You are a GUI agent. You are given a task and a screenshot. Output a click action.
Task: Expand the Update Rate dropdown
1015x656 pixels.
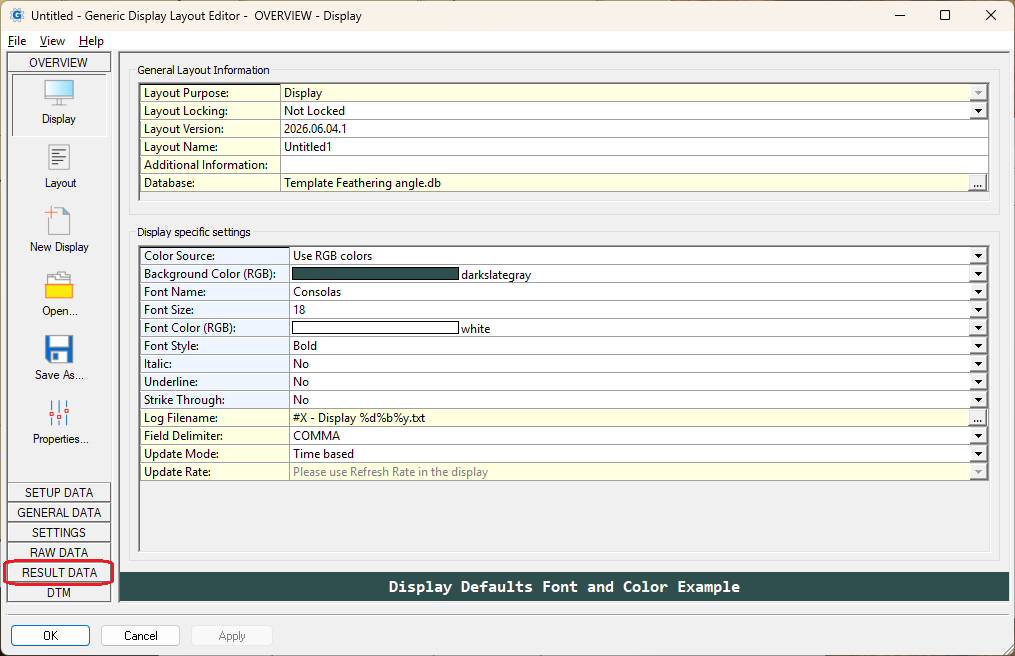pos(978,472)
